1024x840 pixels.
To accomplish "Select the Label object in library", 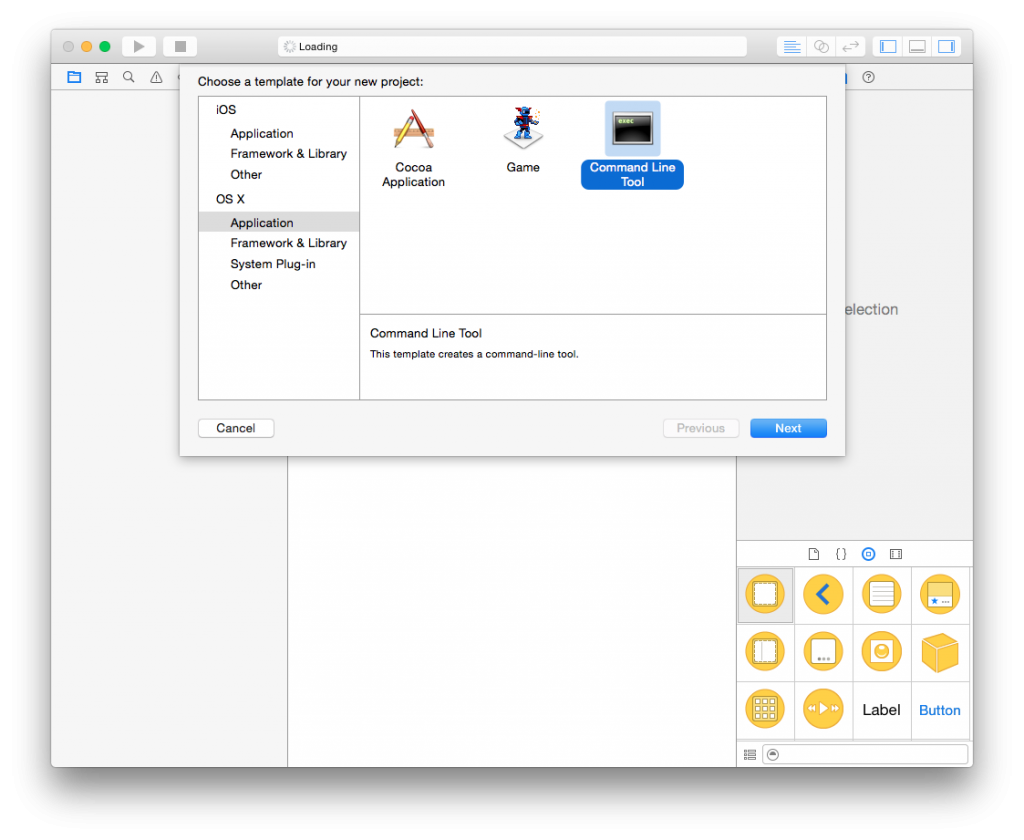I will tap(882, 709).
